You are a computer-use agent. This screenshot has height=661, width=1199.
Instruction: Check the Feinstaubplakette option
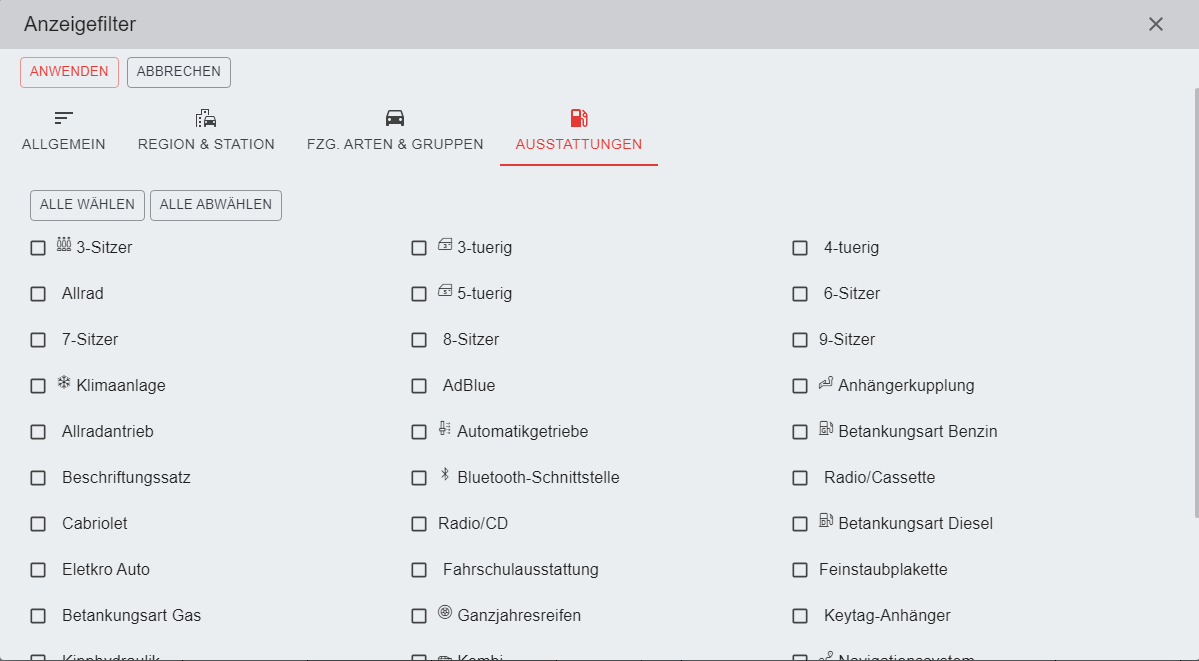800,570
